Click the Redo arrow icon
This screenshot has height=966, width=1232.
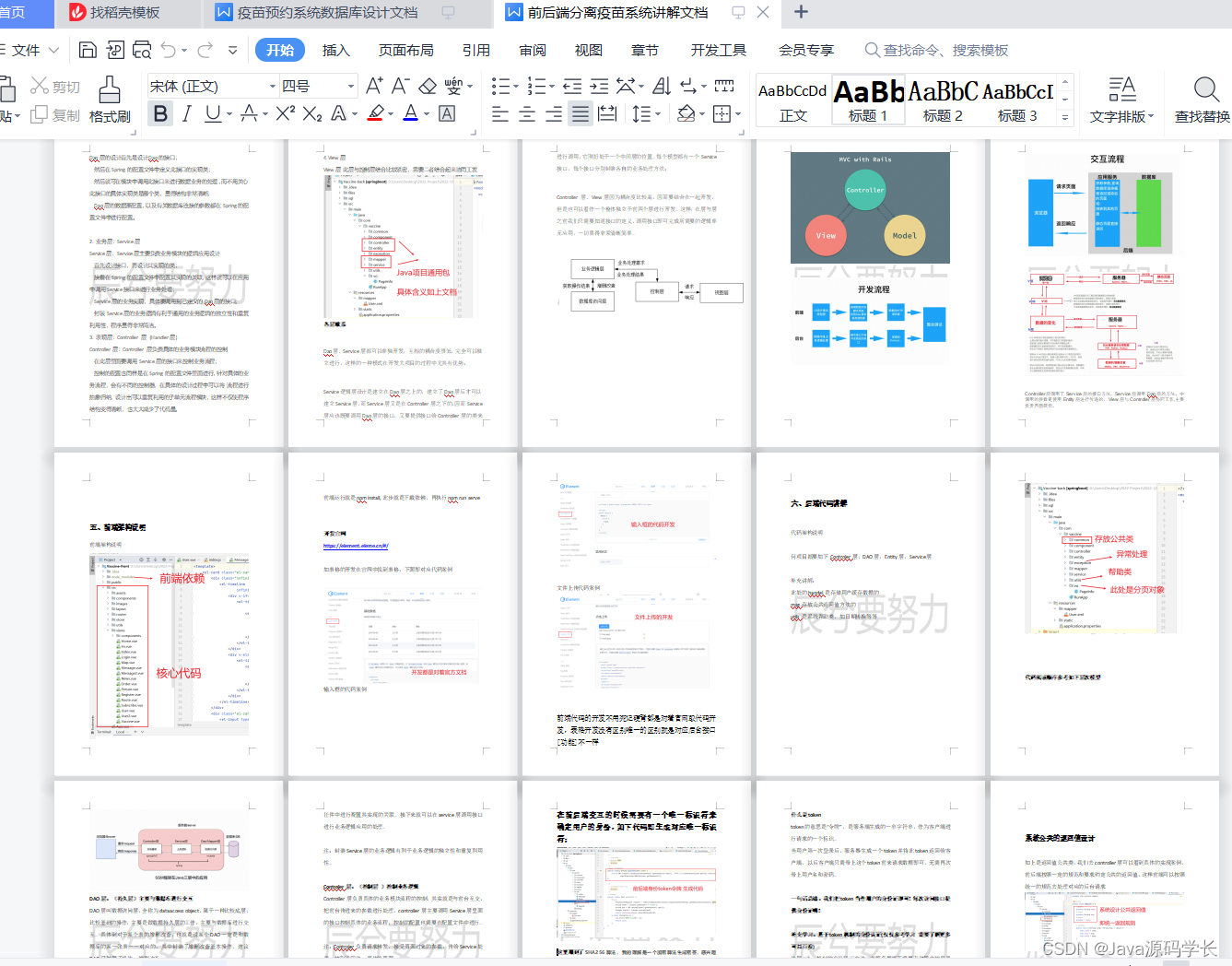point(205,50)
